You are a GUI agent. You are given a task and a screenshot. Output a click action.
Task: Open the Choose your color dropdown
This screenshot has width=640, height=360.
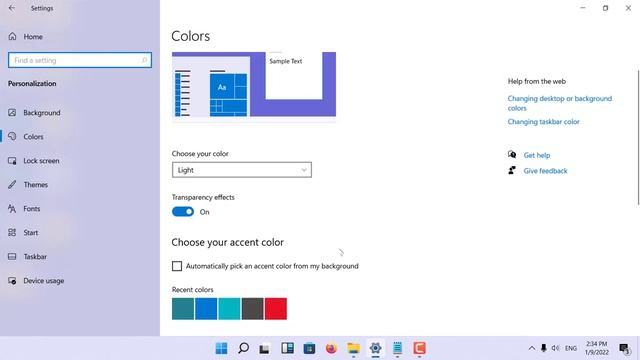click(x=242, y=170)
